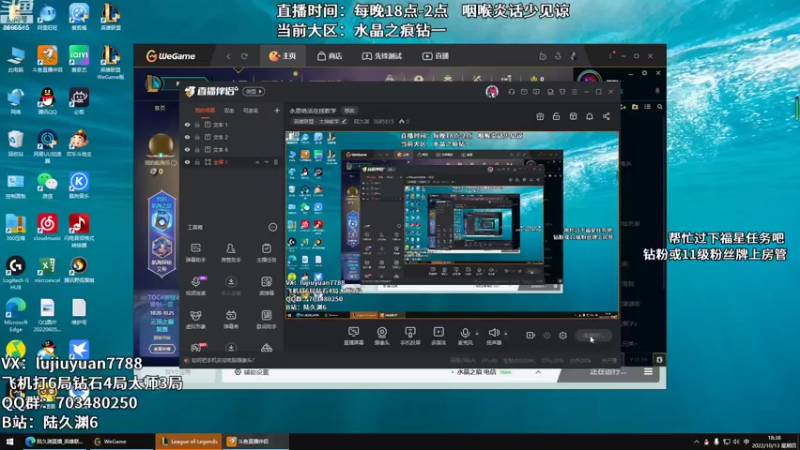Open the 弹幕助手 tool in toolbox

click(195, 253)
